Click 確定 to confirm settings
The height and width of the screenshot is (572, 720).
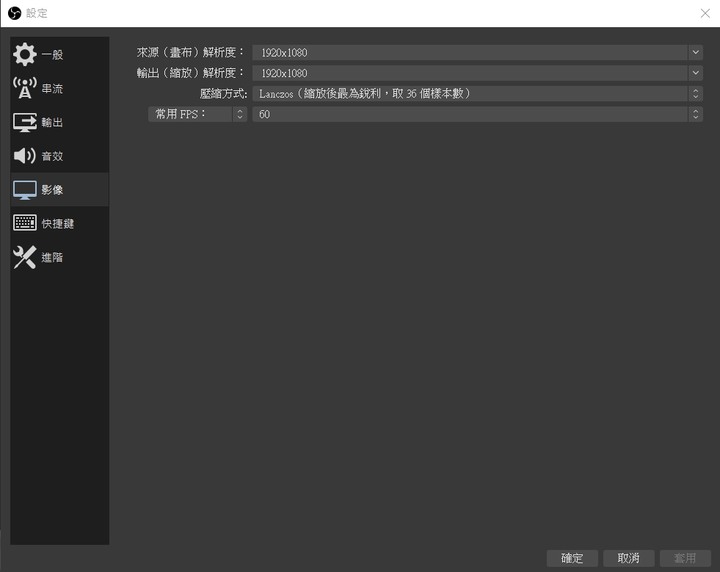572,558
